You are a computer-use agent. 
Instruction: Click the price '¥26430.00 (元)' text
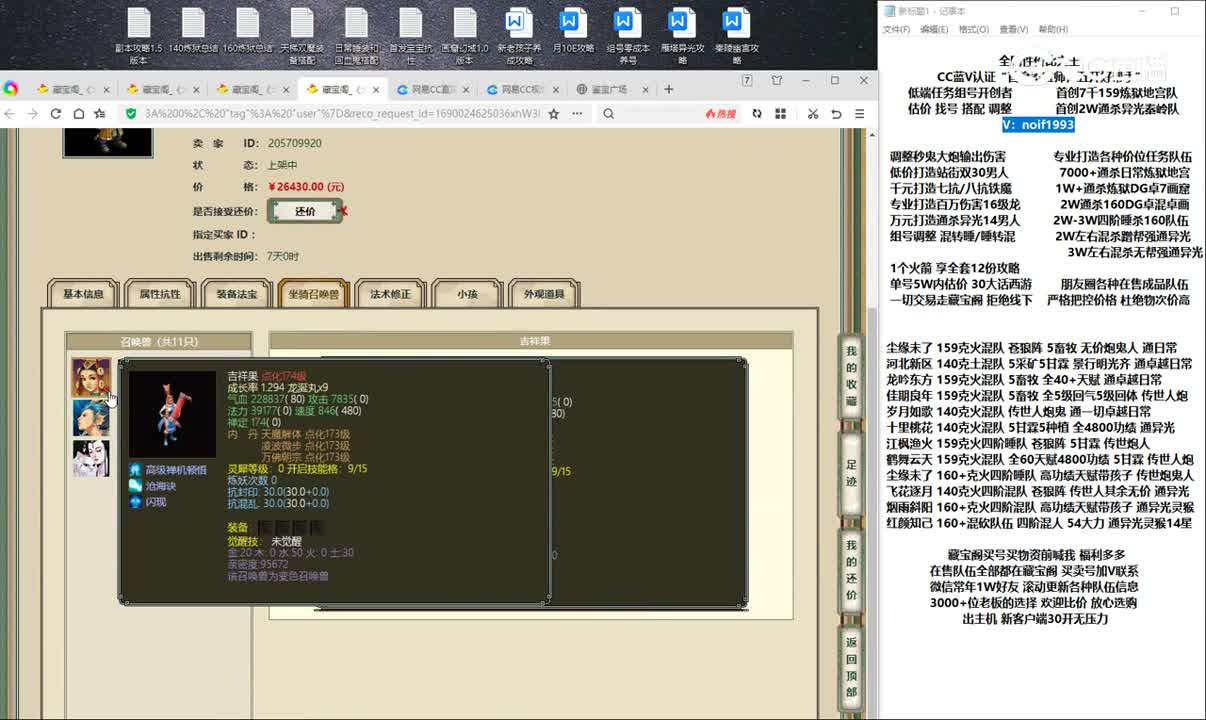coord(306,187)
